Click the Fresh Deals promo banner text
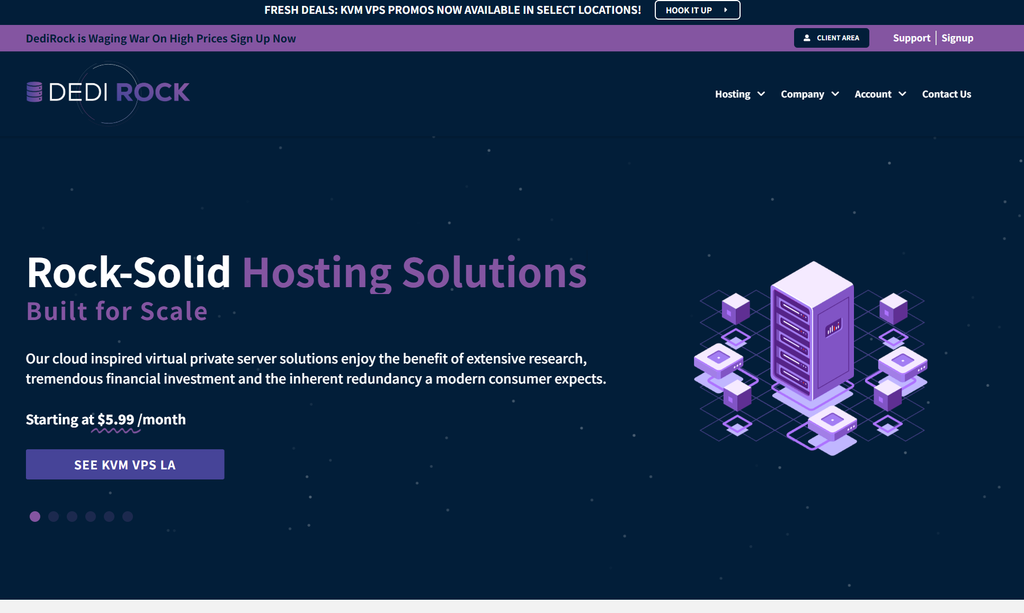The image size is (1024, 613). pos(453,10)
